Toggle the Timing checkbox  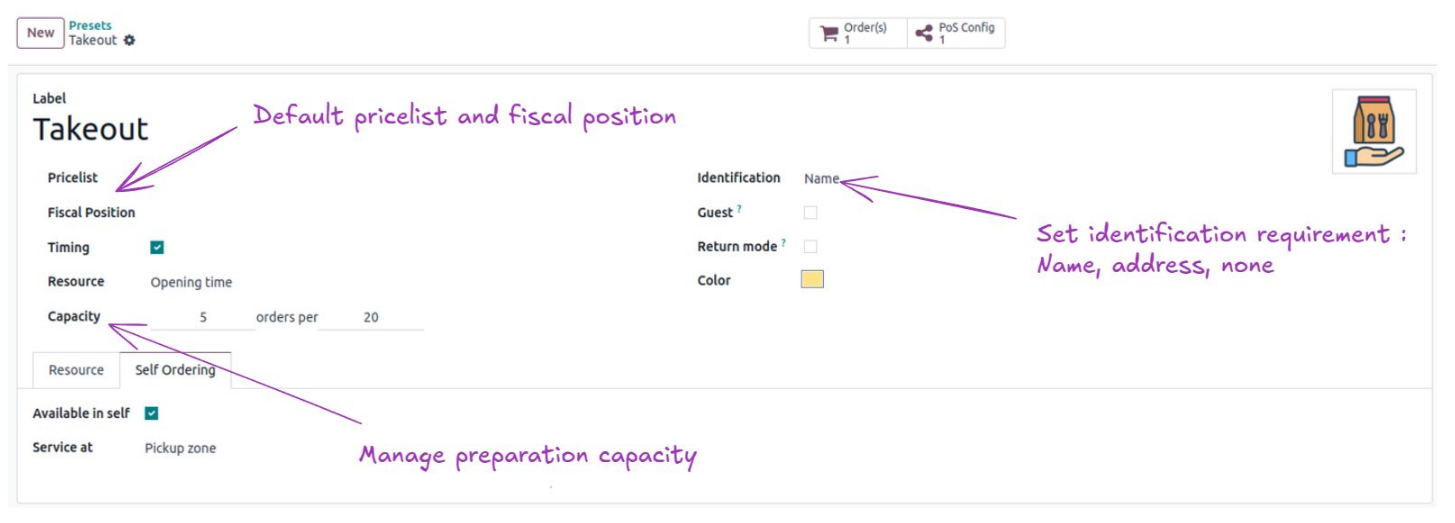coord(157,248)
